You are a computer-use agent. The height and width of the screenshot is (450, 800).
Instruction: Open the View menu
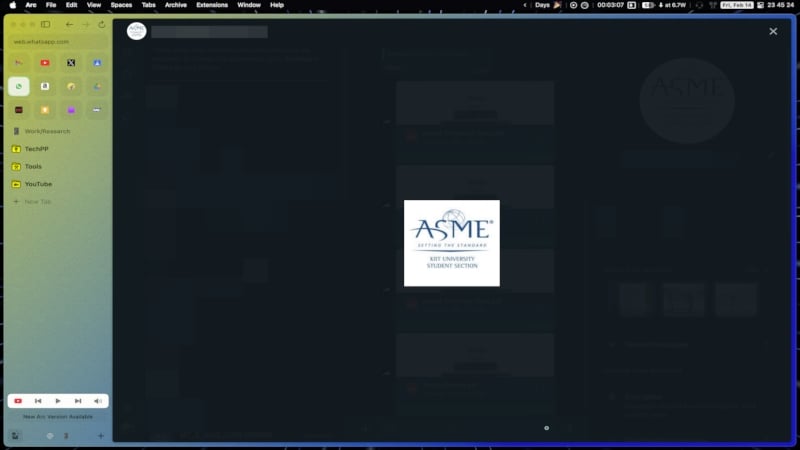point(94,5)
